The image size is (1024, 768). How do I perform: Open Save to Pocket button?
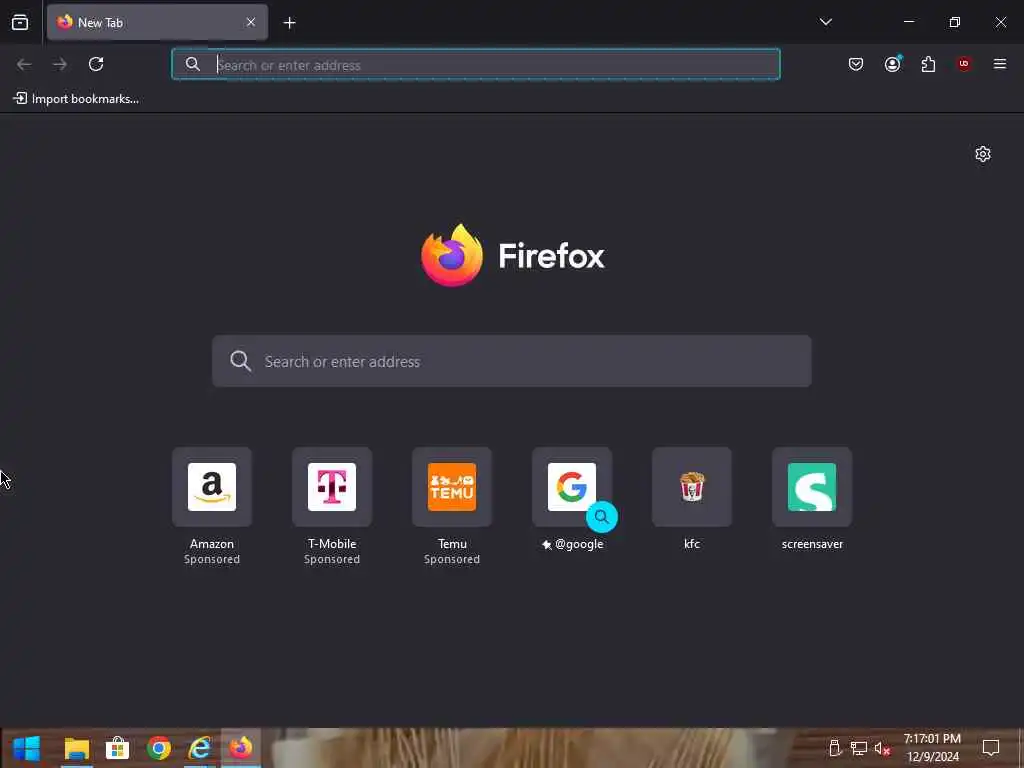pyautogui.click(x=856, y=64)
